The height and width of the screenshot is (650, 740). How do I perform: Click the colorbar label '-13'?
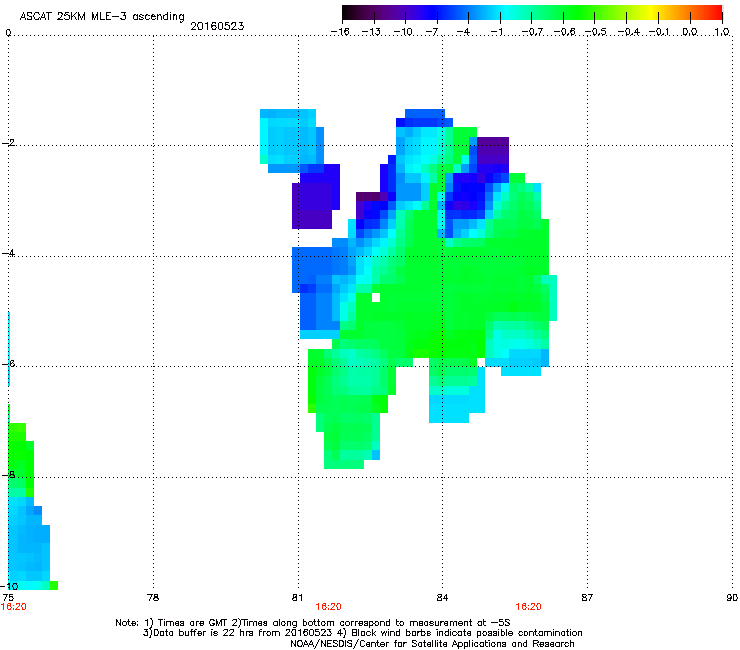(371, 32)
